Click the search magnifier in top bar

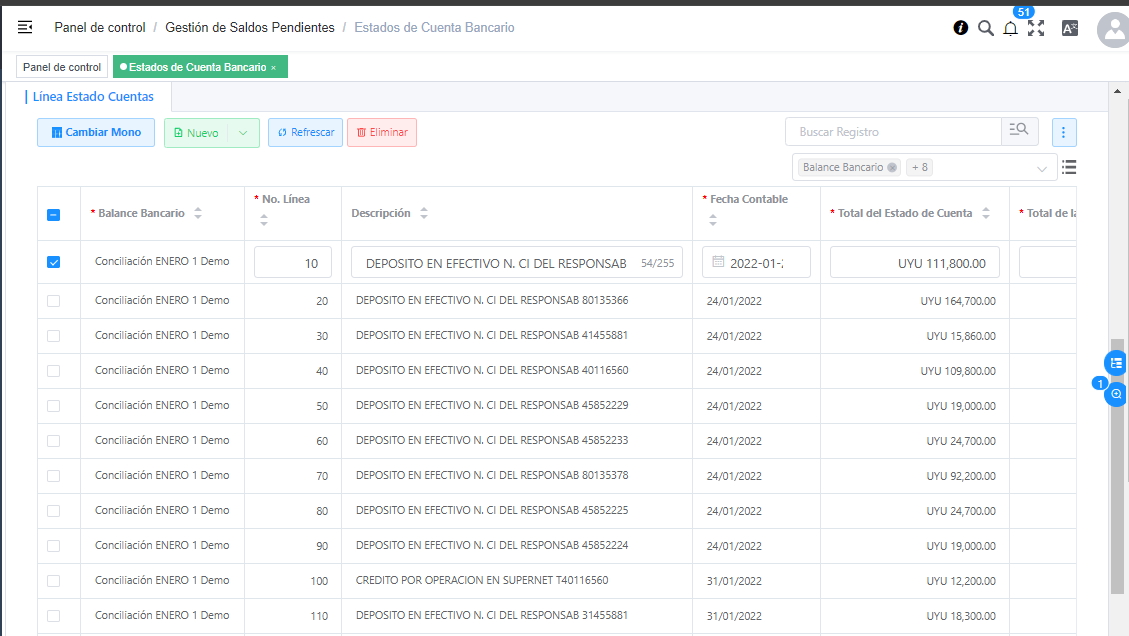tap(986, 28)
